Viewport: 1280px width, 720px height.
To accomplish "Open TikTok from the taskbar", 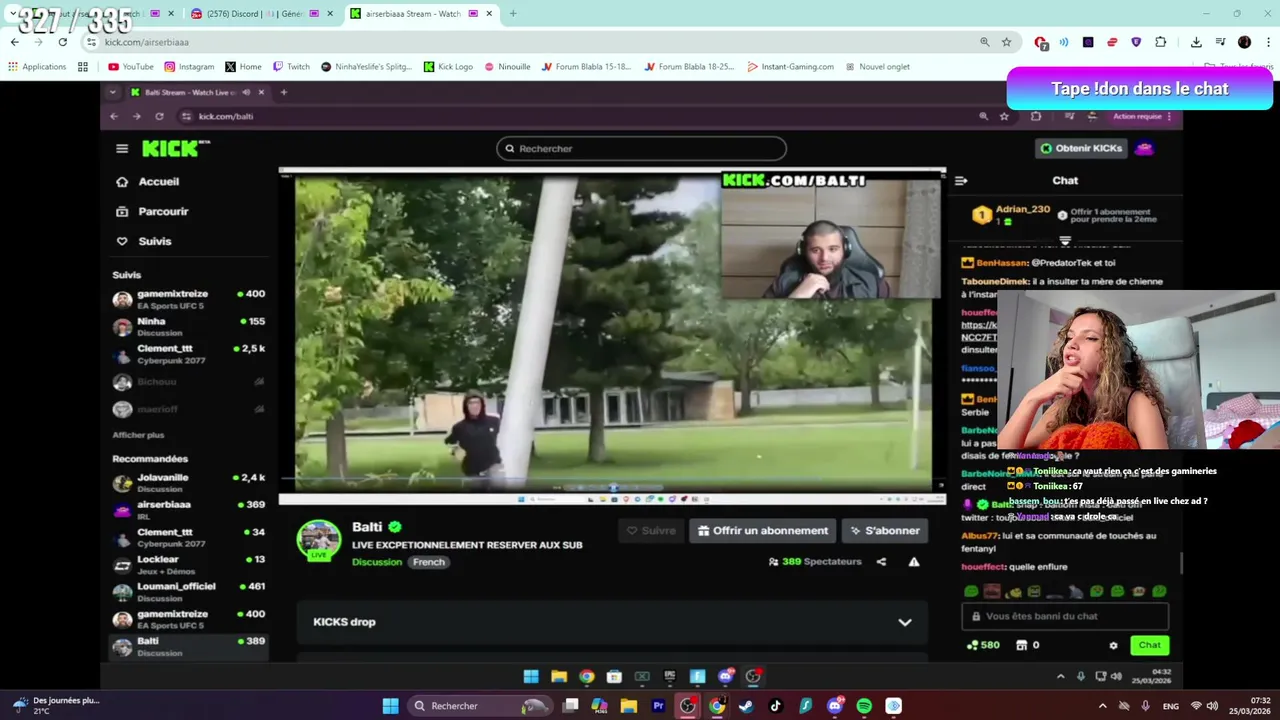I will point(775,706).
